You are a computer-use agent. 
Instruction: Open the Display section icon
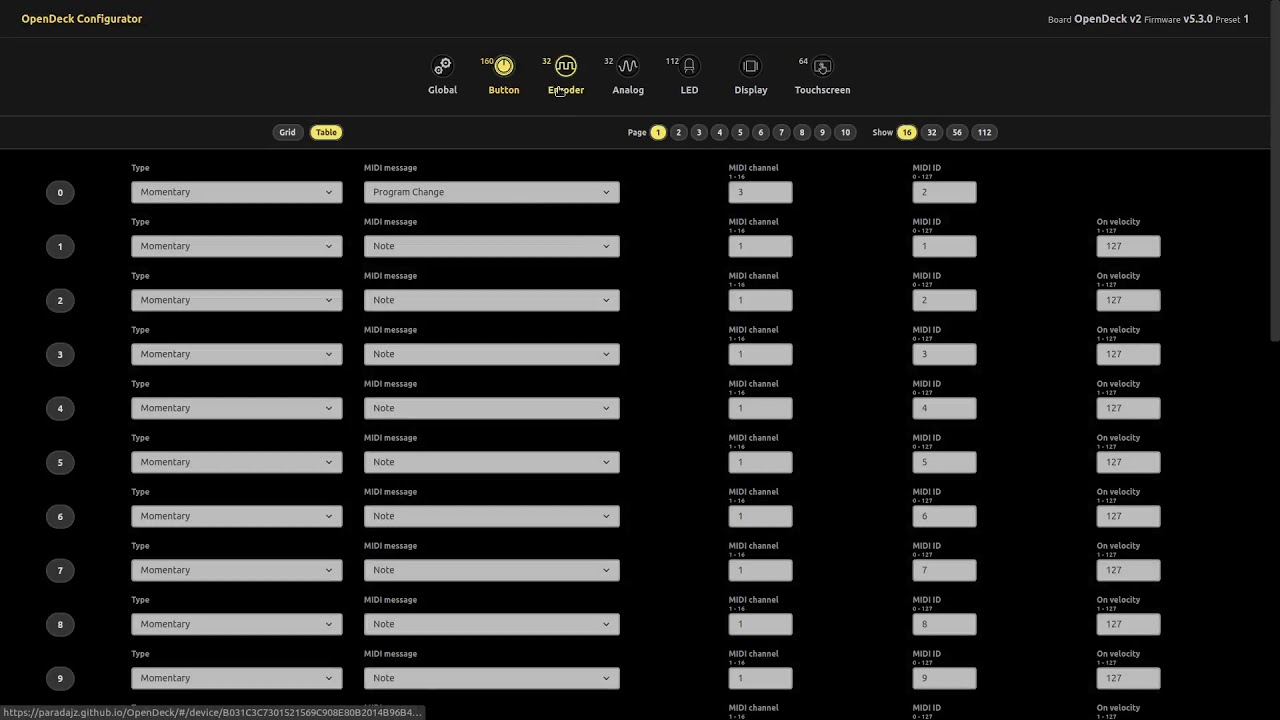pyautogui.click(x=751, y=66)
